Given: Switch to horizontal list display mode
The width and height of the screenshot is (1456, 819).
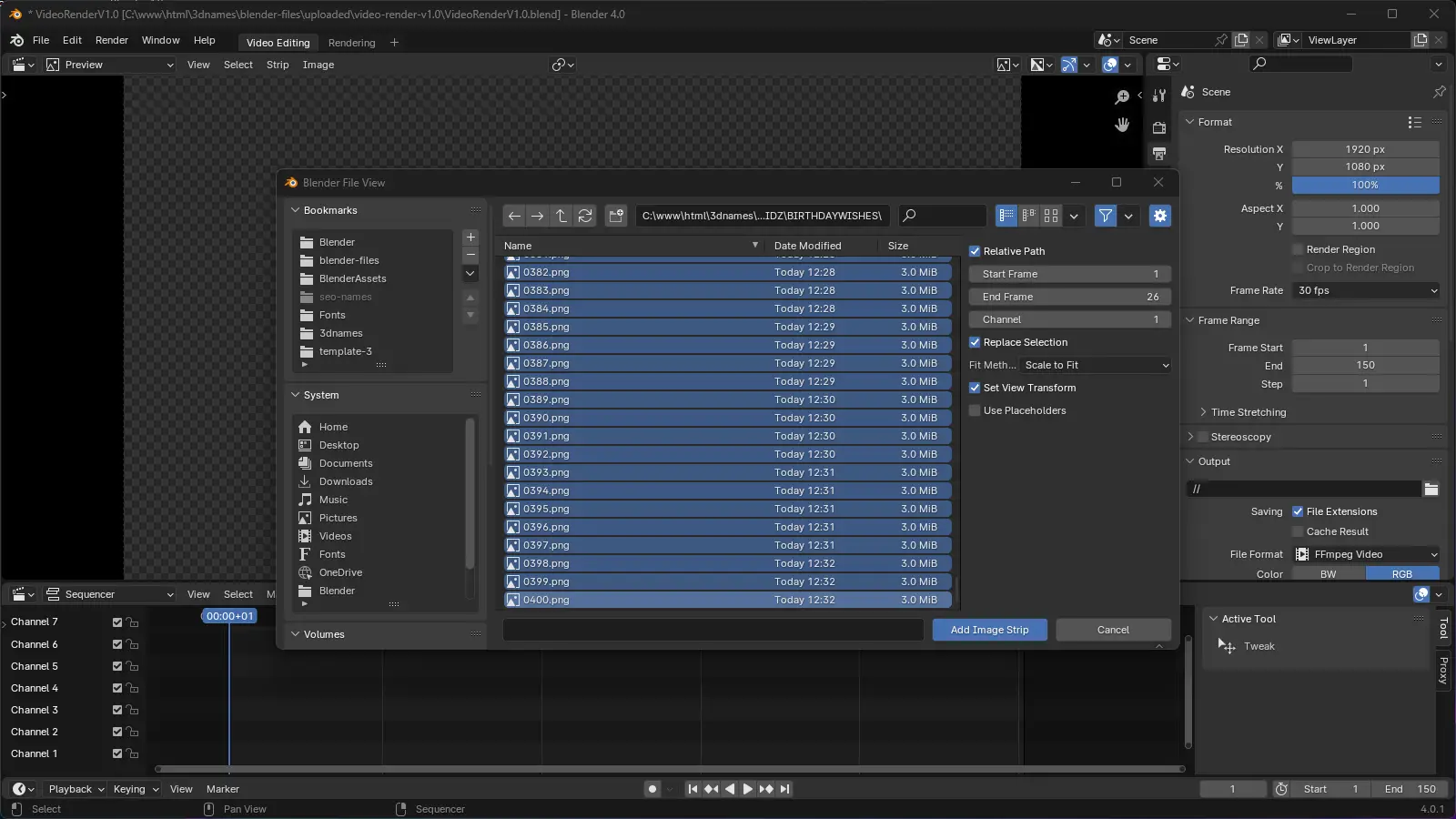Looking at the screenshot, I should tap(1028, 216).
